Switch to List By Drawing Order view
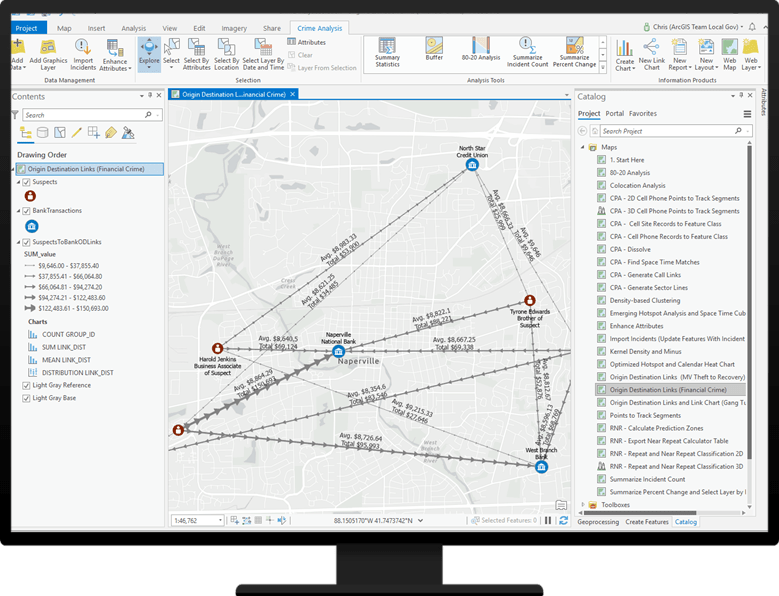Viewport: 779px width, 596px height. [25, 133]
